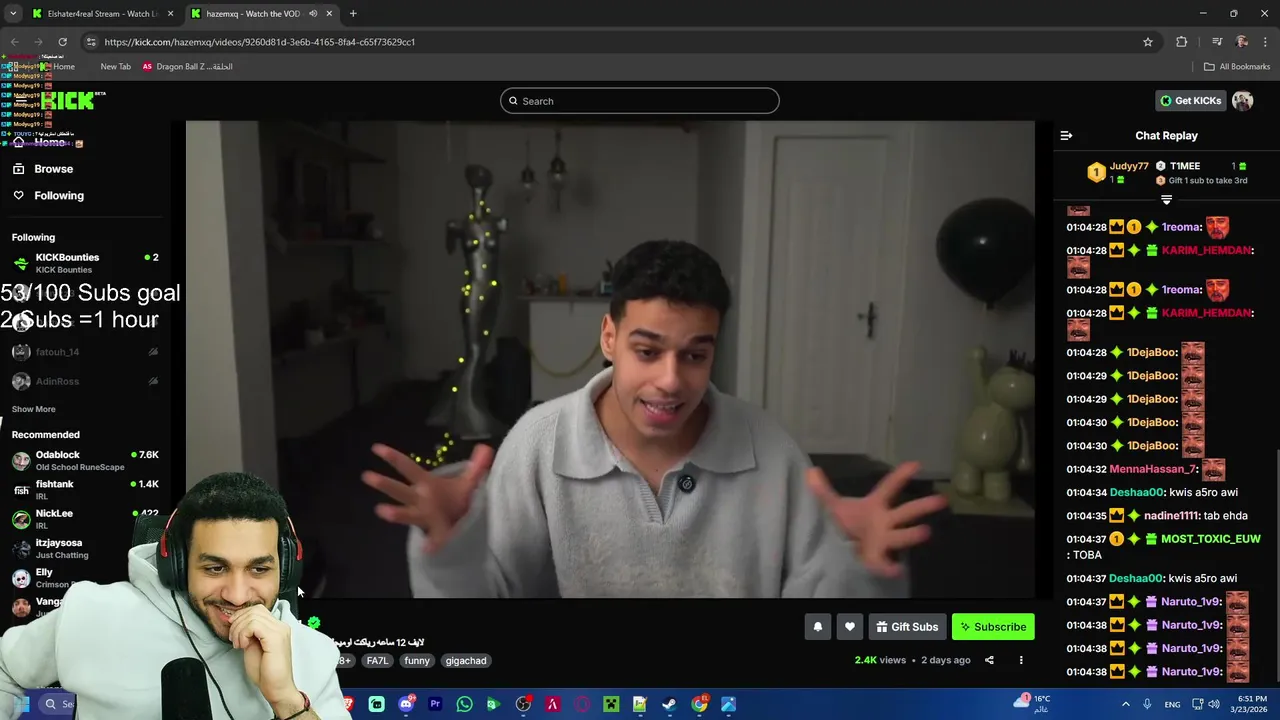Click the volume speaker in system tray

(x=1214, y=704)
